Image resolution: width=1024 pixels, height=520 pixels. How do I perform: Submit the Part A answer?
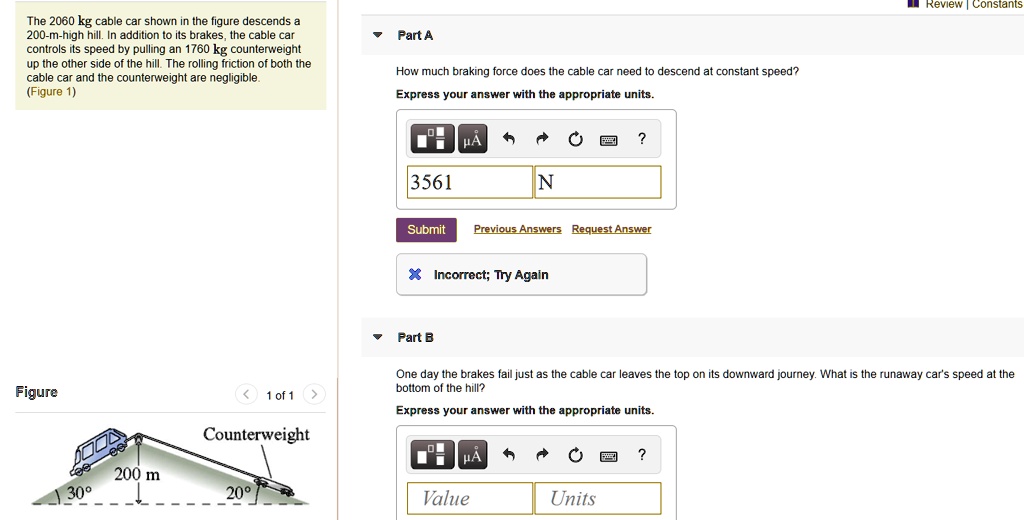(x=426, y=230)
